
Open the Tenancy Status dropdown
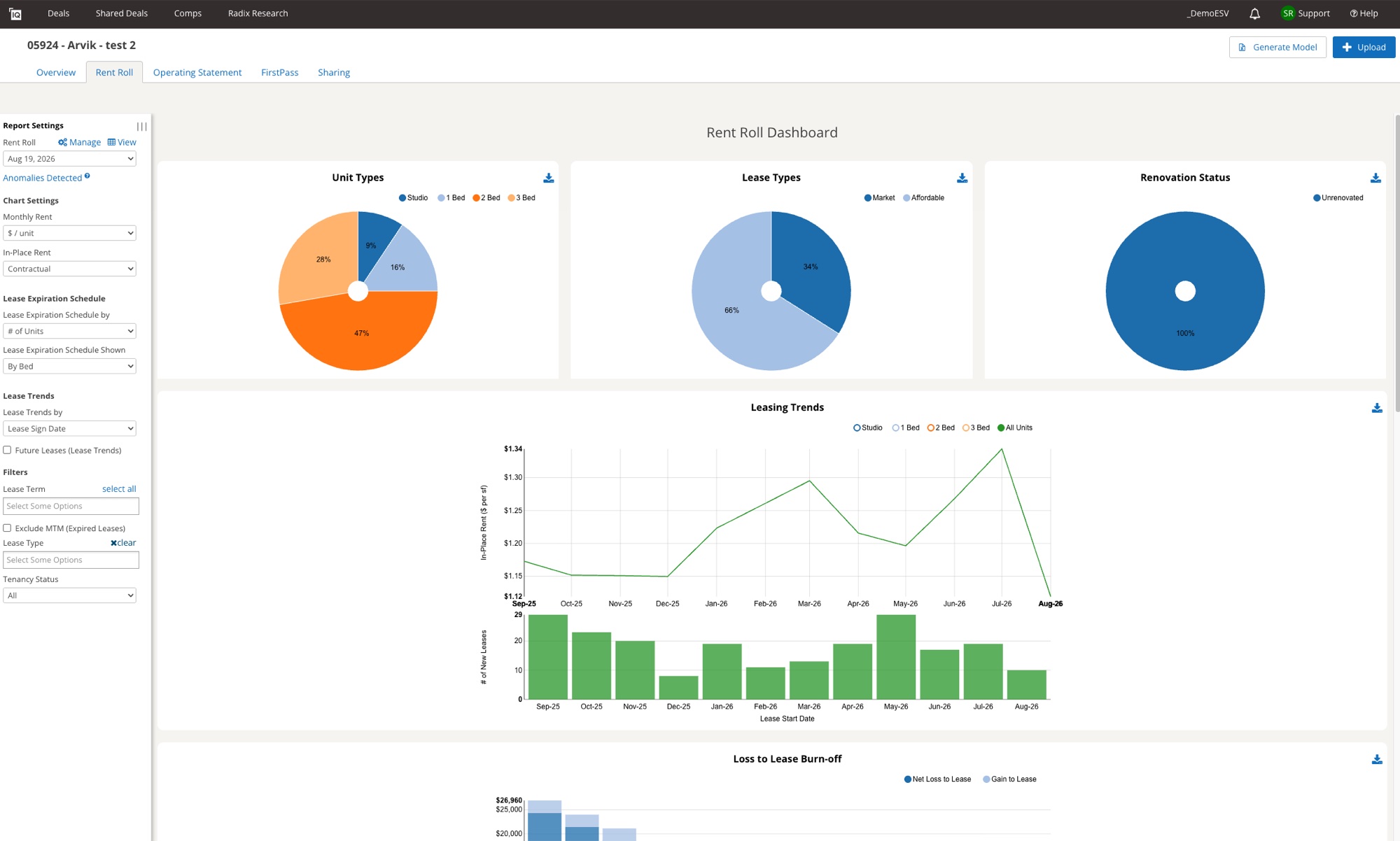[69, 595]
